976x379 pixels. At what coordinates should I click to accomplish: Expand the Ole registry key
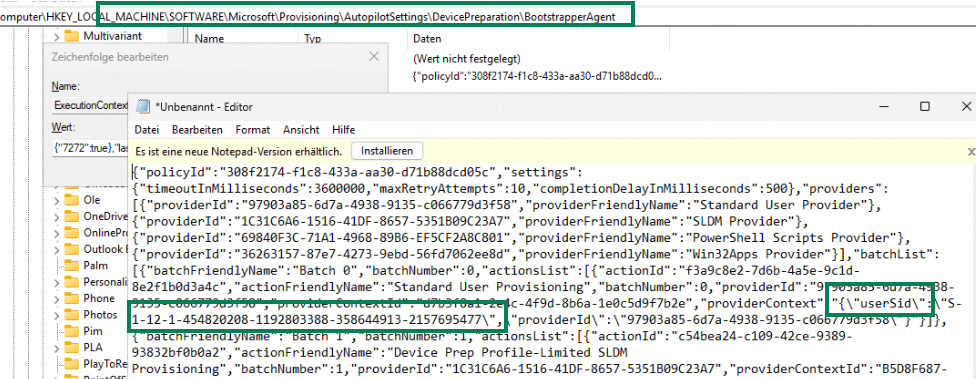point(57,200)
